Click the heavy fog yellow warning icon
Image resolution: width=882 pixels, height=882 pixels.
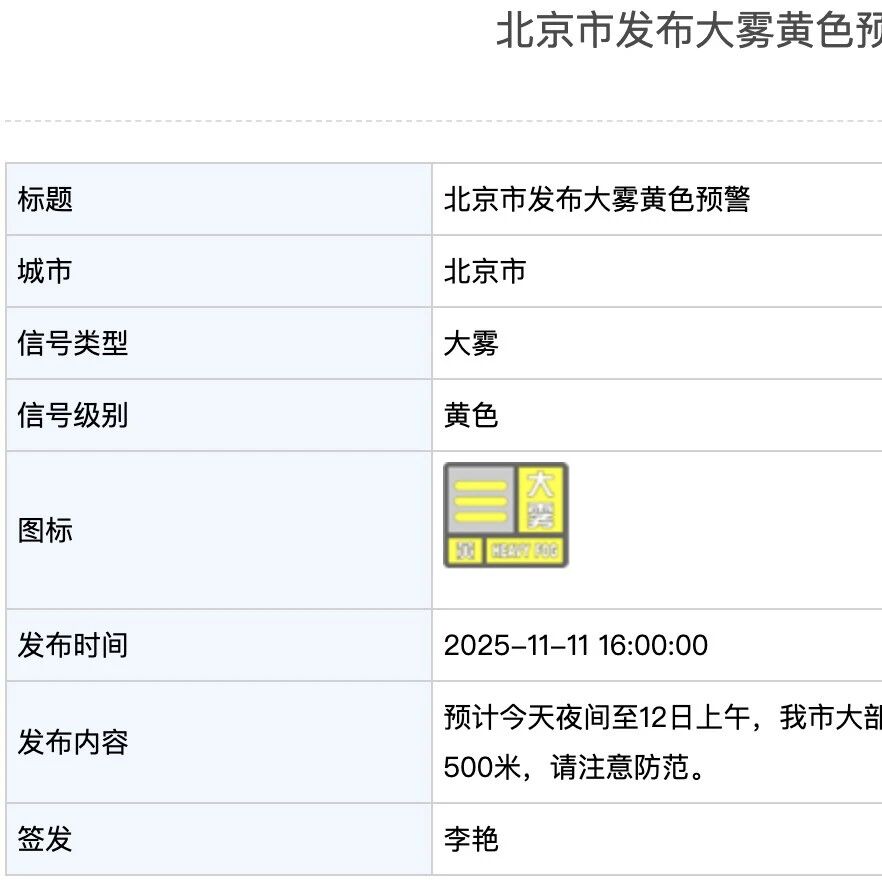click(x=506, y=515)
